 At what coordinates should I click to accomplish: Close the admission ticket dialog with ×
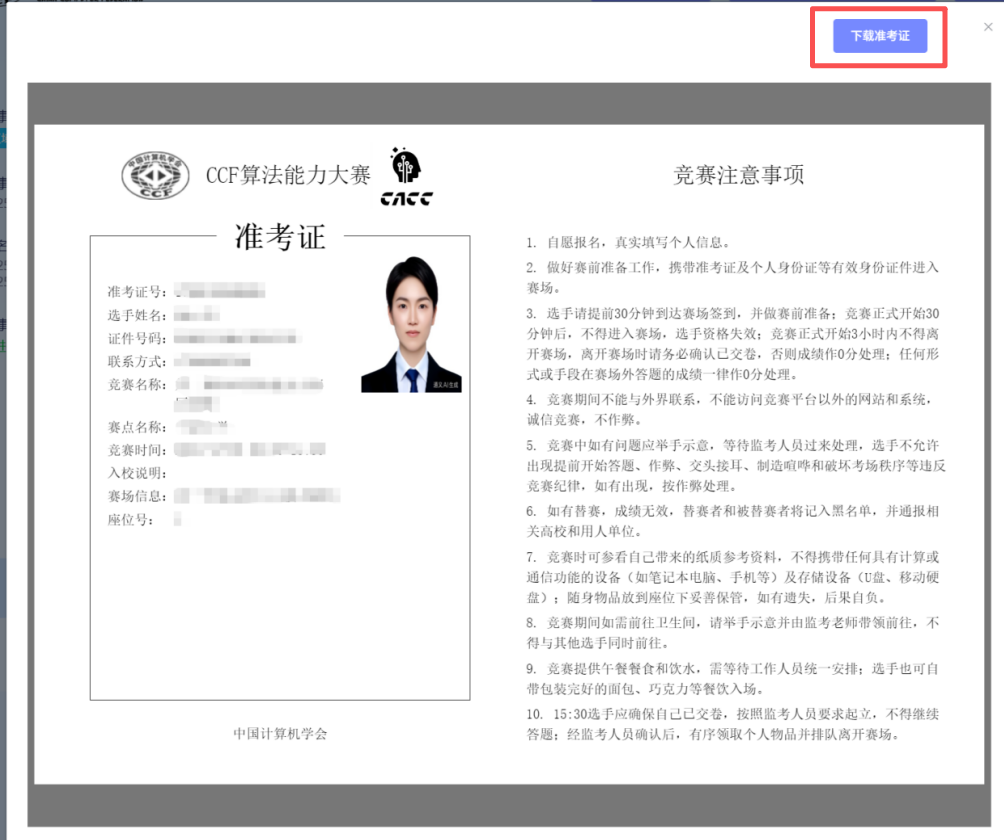coord(988,27)
